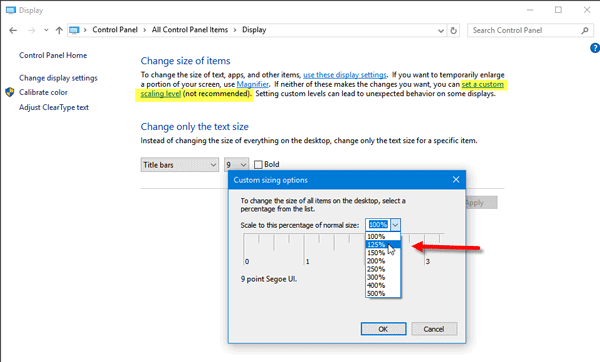
Task: Choose 200% in the scale list
Action: [x=383, y=261]
